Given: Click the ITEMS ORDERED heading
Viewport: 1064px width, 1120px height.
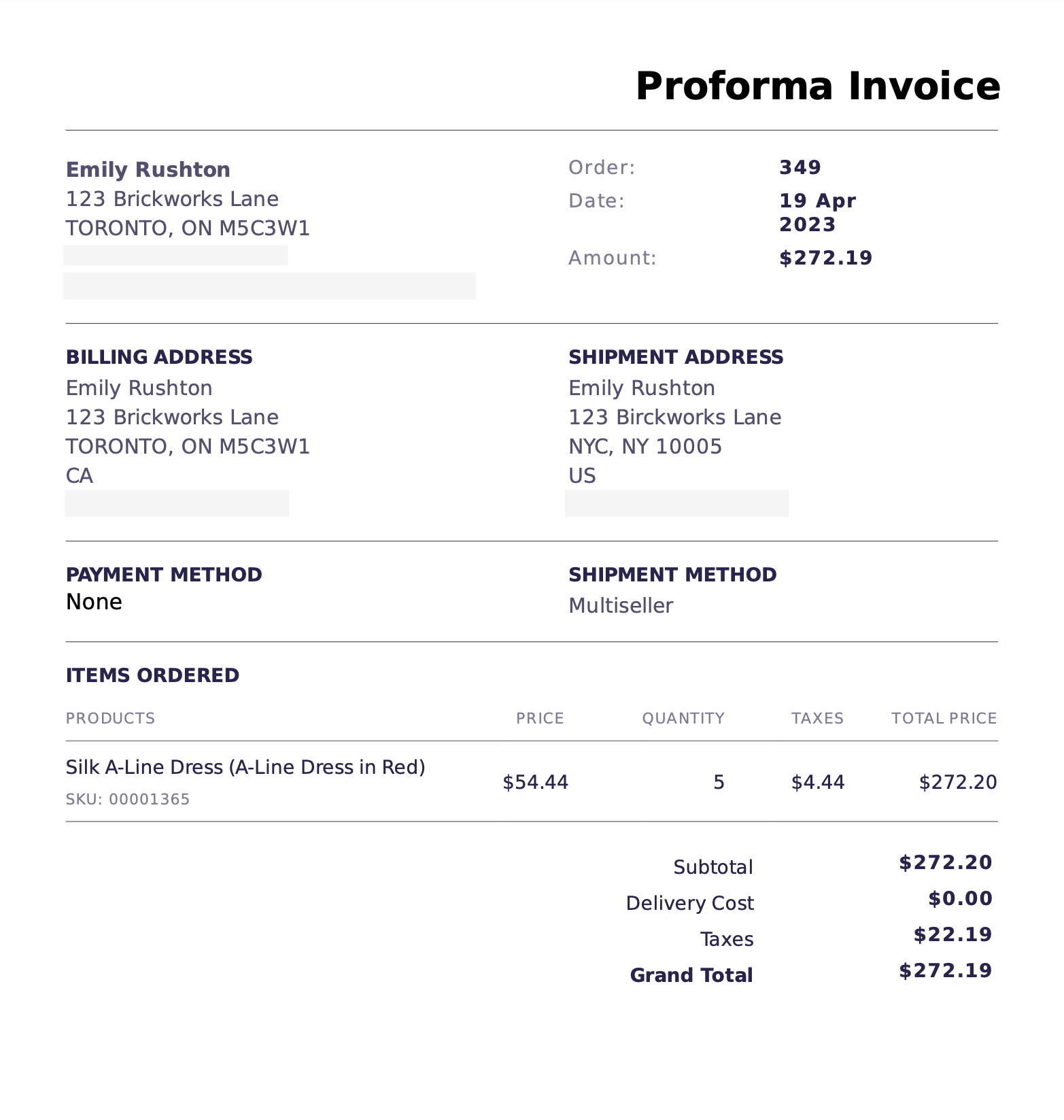Looking at the screenshot, I should coord(152,675).
